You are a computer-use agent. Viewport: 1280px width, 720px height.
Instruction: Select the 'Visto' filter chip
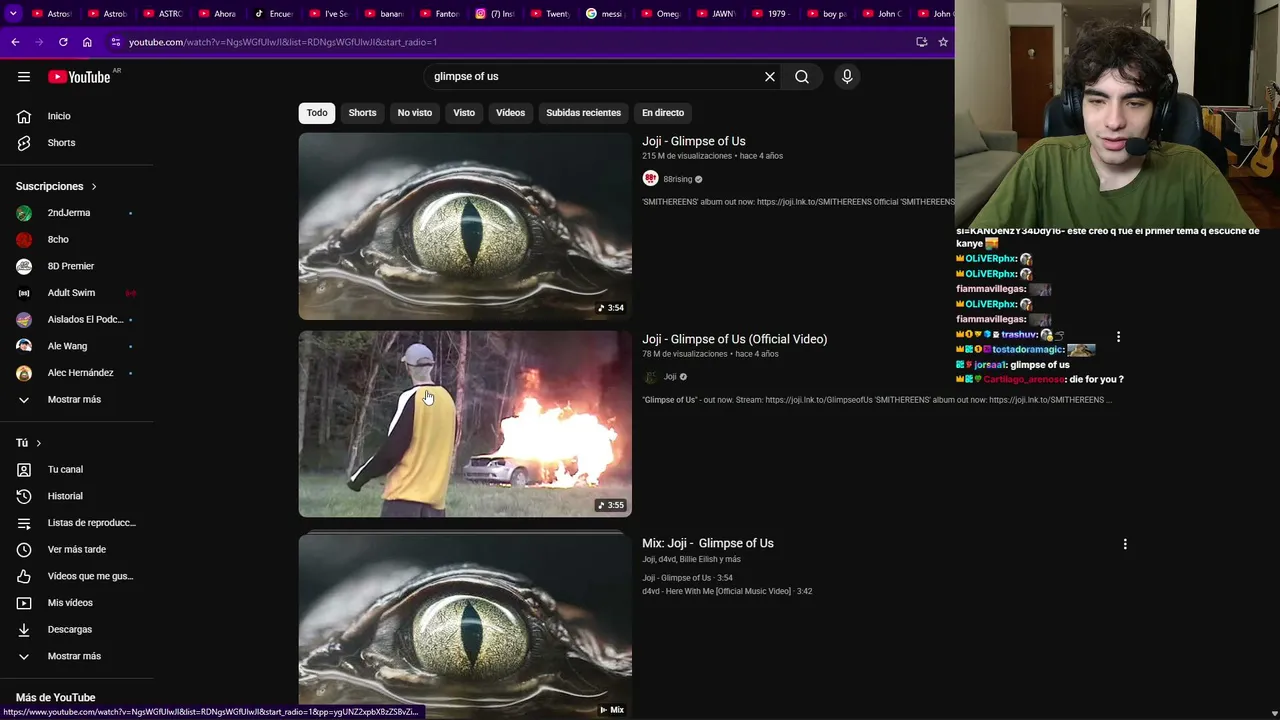[x=464, y=113]
